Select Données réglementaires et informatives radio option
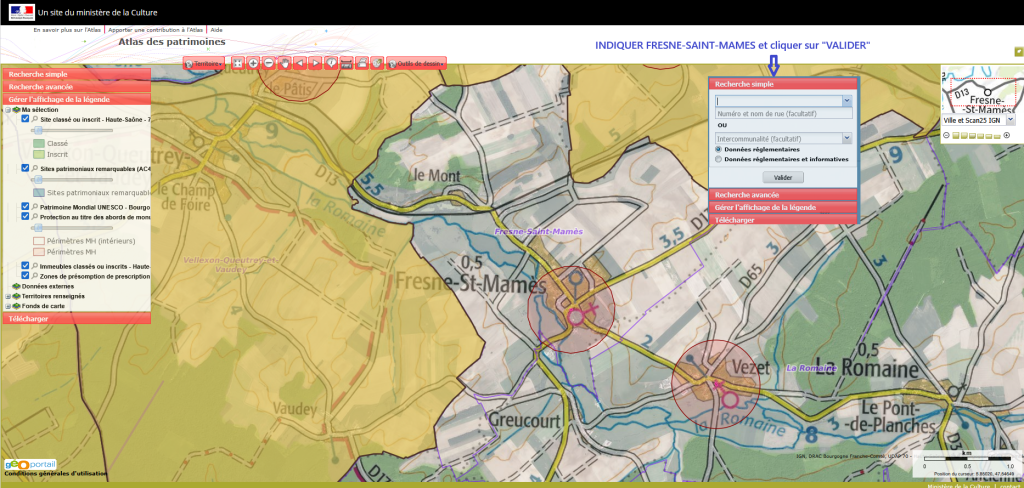Image resolution: width=1024 pixels, height=488 pixels. coord(718,158)
